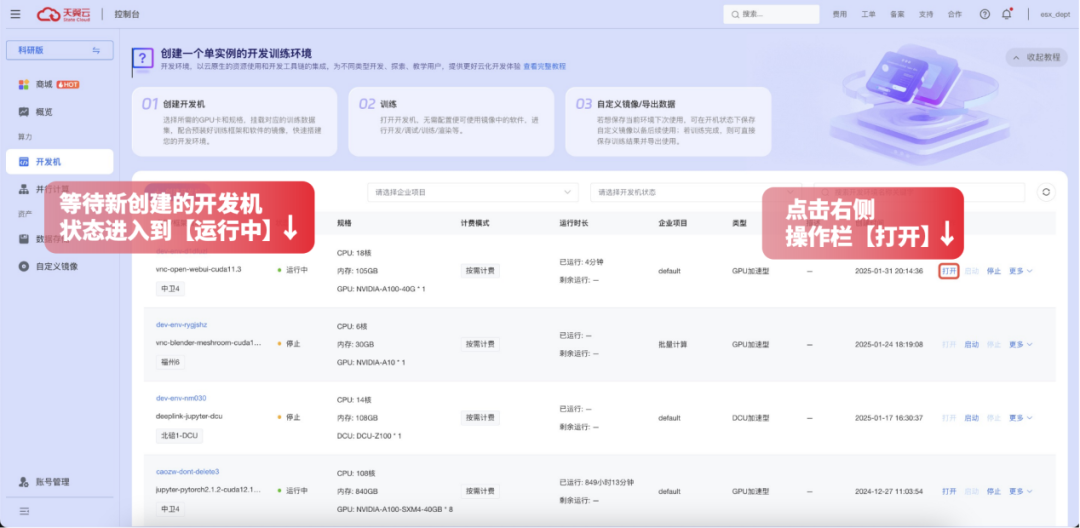
Task: Click the 福州6 region tag
Action: pyautogui.click(x=170, y=362)
